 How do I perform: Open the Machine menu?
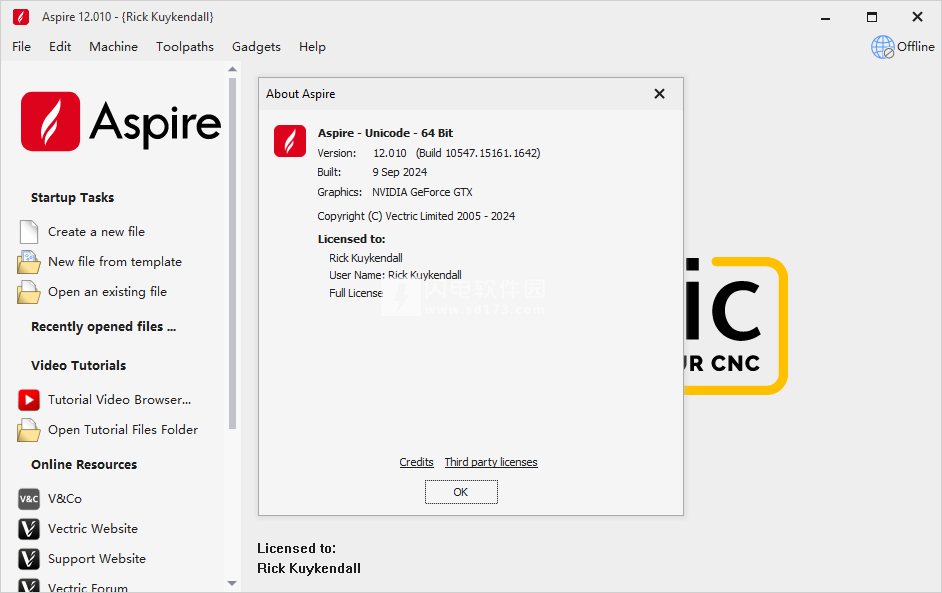[114, 47]
